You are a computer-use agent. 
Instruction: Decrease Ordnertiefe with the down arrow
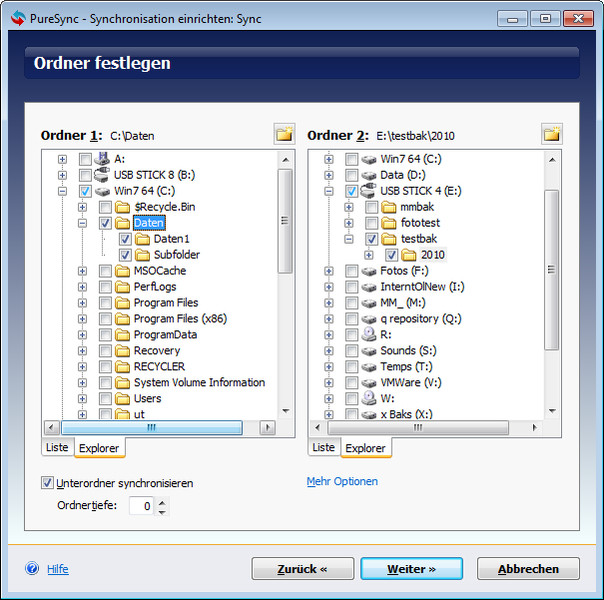(162, 511)
